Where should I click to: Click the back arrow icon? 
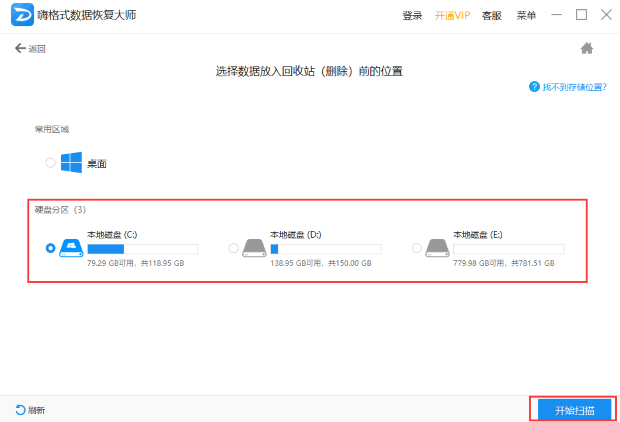pyautogui.click(x=20, y=48)
